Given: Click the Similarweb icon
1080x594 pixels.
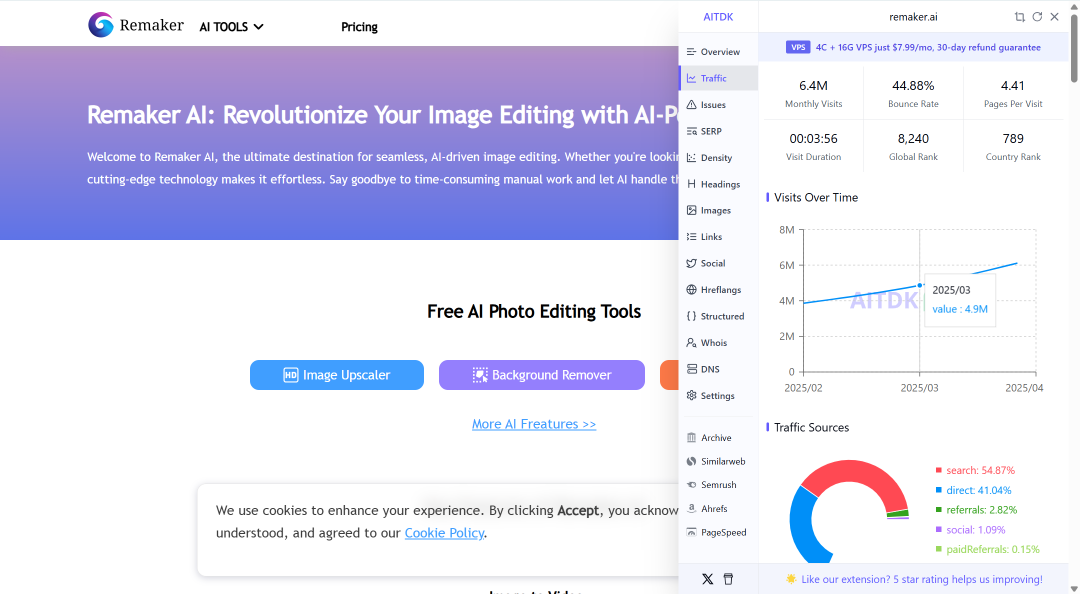Looking at the screenshot, I should click(692, 462).
